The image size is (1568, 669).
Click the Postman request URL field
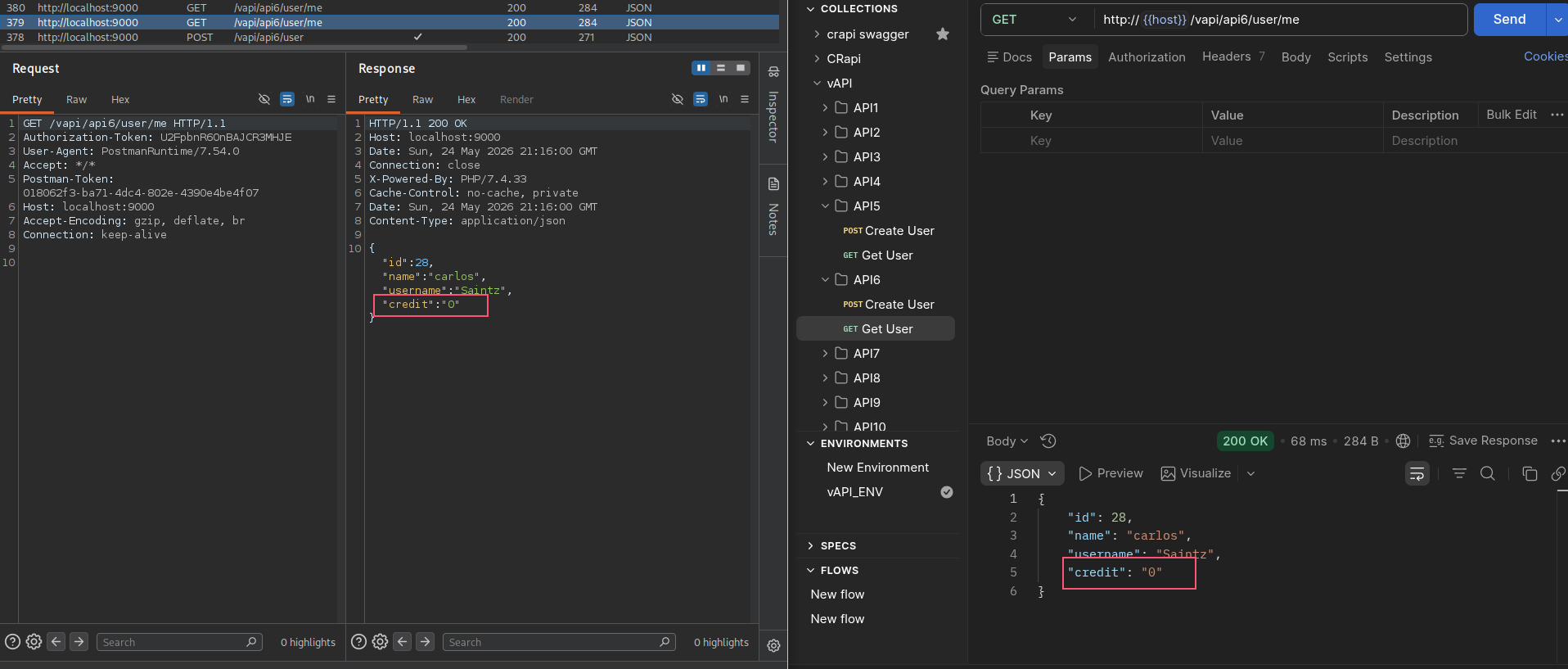pyautogui.click(x=1280, y=20)
